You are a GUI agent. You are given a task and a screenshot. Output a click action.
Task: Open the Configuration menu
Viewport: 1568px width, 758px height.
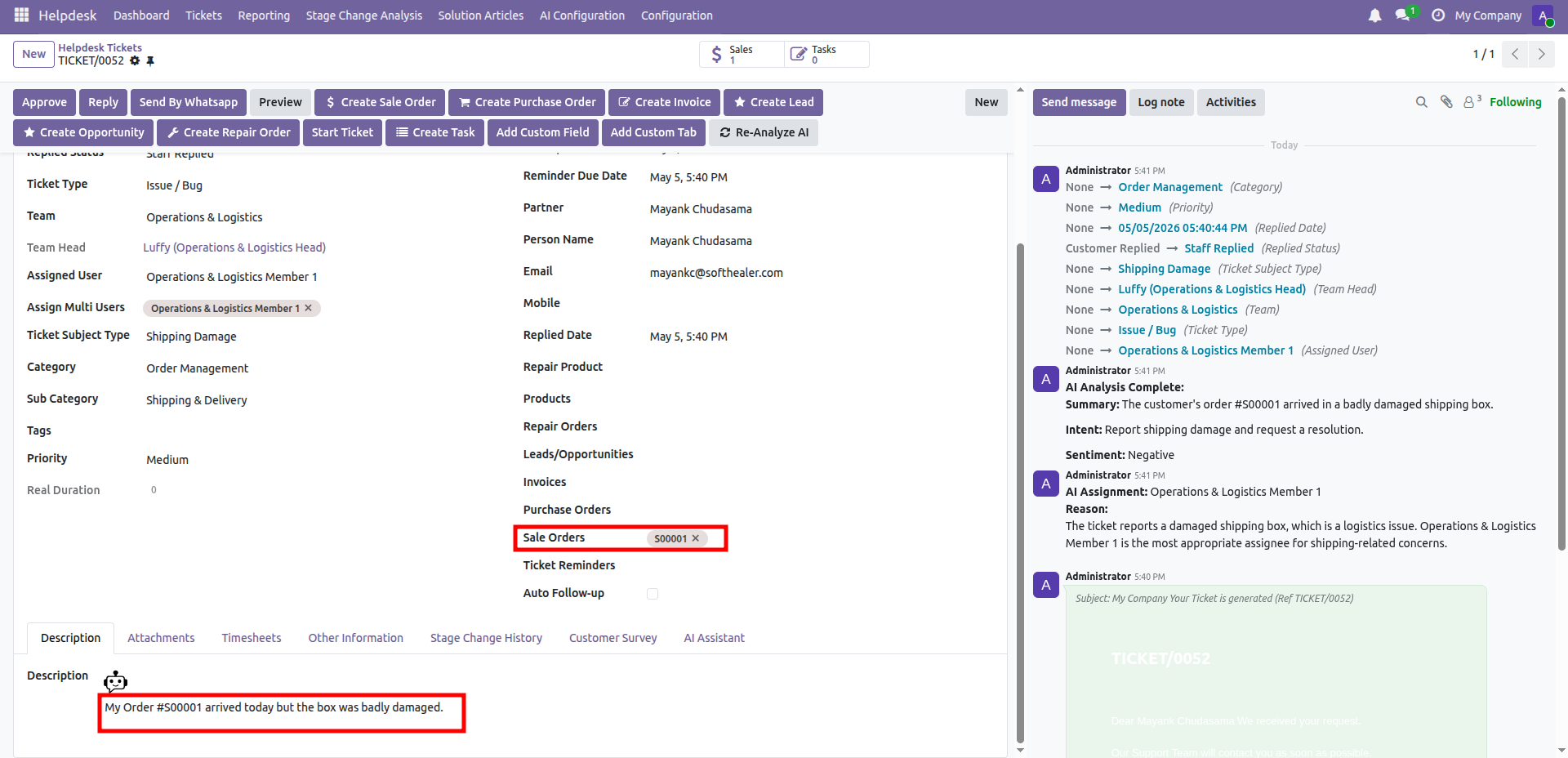[x=677, y=16]
